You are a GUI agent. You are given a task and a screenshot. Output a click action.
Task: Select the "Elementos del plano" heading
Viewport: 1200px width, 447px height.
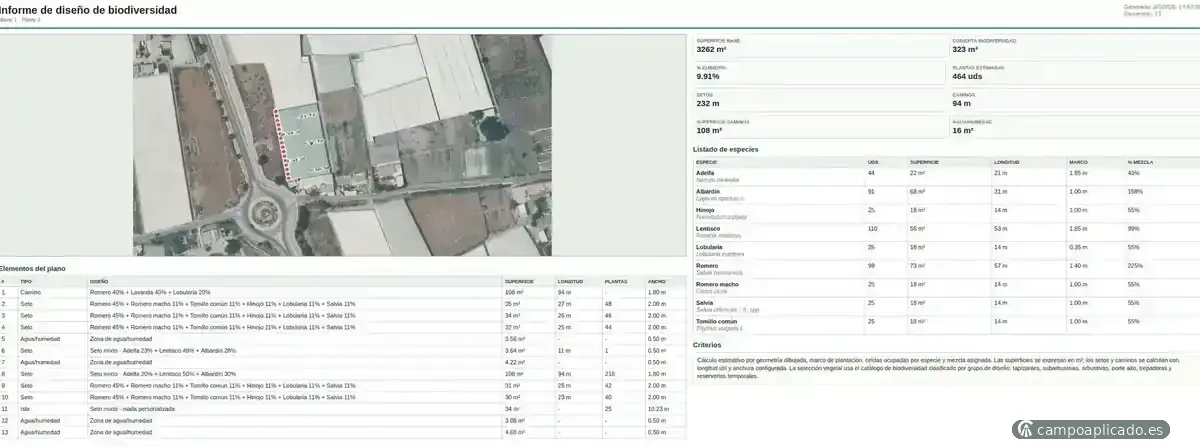click(x=33, y=268)
